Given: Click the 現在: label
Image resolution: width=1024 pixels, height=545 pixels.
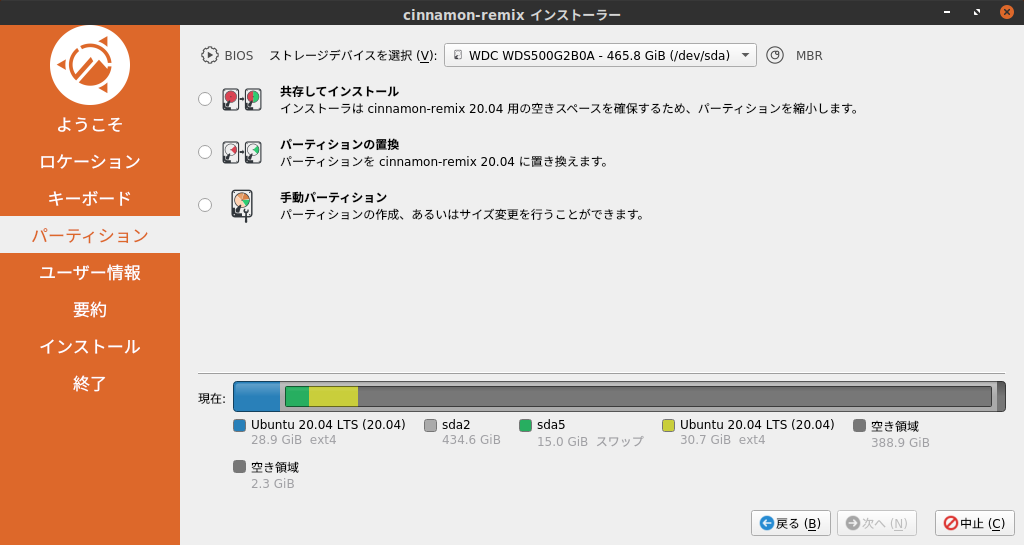Looking at the screenshot, I should coord(212,398).
